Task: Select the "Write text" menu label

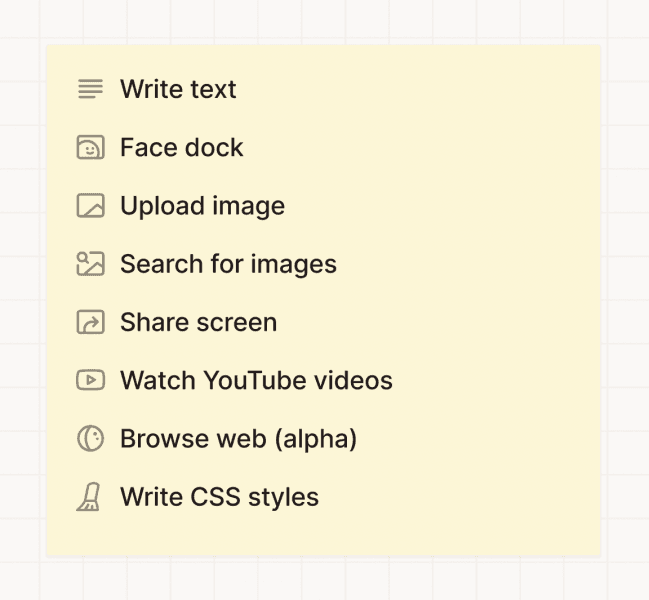Action: (178, 89)
